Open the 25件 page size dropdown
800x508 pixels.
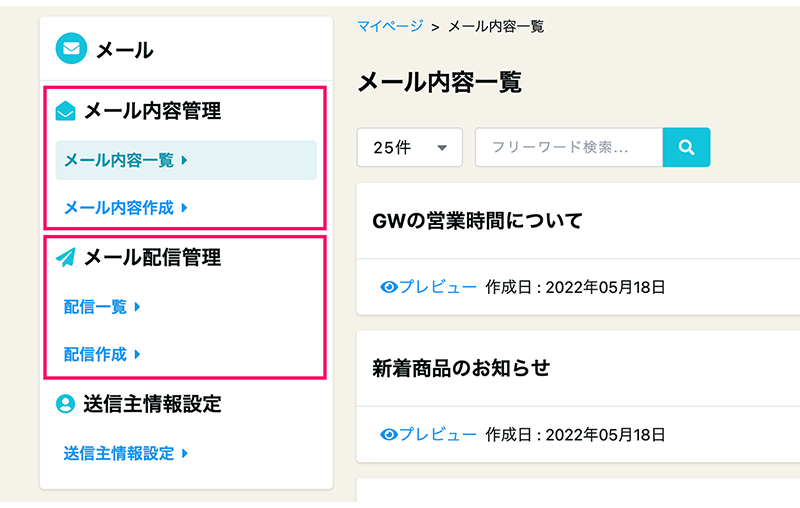click(409, 148)
